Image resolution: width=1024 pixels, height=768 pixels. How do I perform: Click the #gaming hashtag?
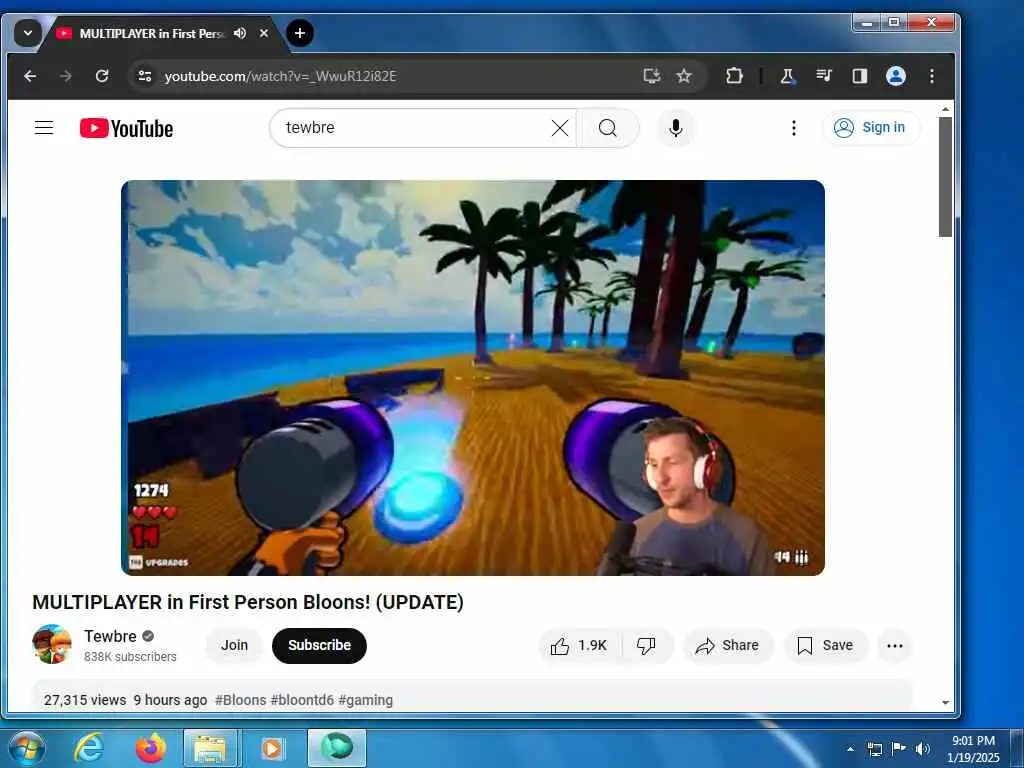(x=366, y=700)
